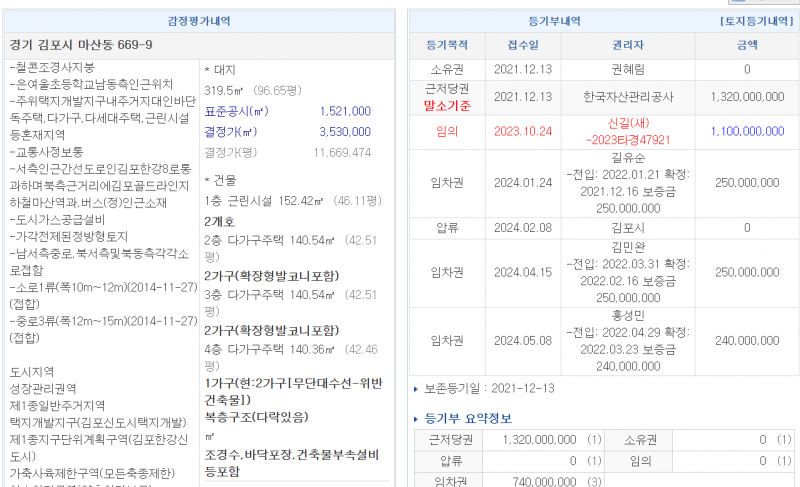The width and height of the screenshot is (800, 487).
Task: Click the 1,100,000,000 claim amount
Action: pyautogui.click(x=746, y=131)
